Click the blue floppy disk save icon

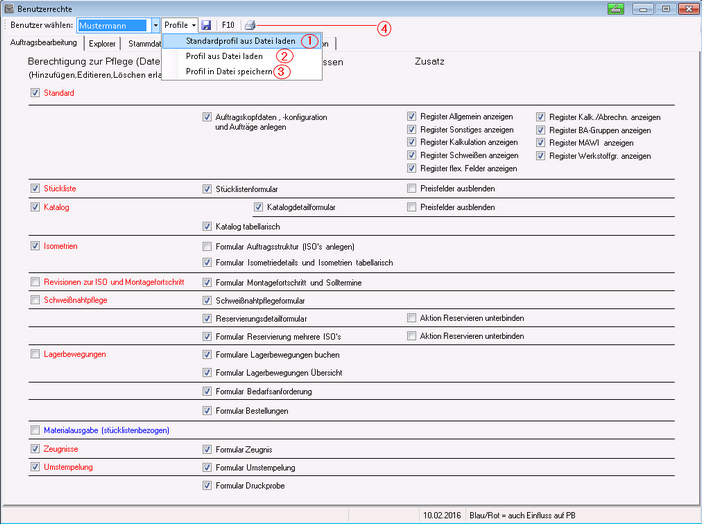[206, 24]
